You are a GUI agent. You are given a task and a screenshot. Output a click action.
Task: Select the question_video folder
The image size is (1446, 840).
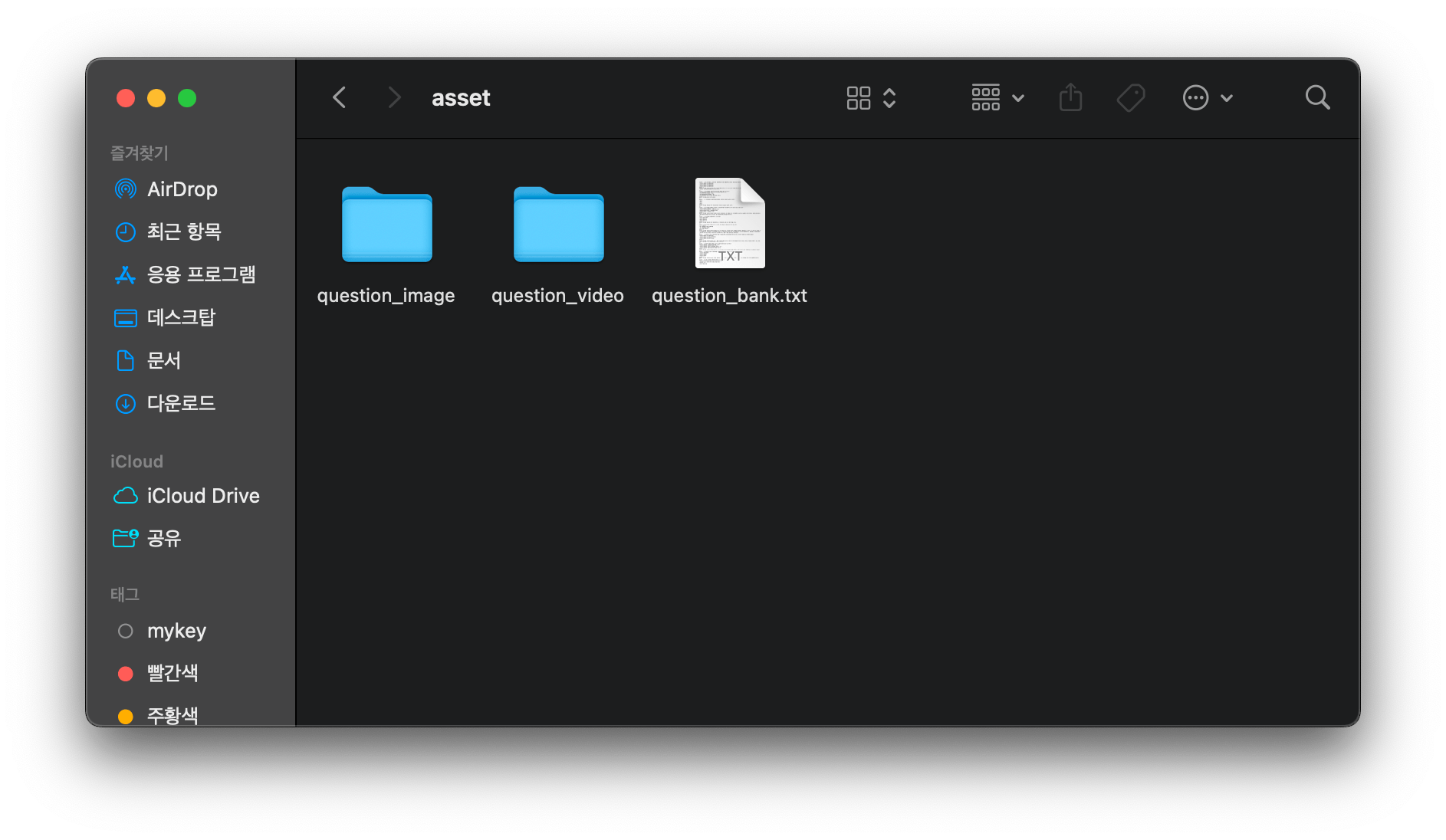[558, 225]
